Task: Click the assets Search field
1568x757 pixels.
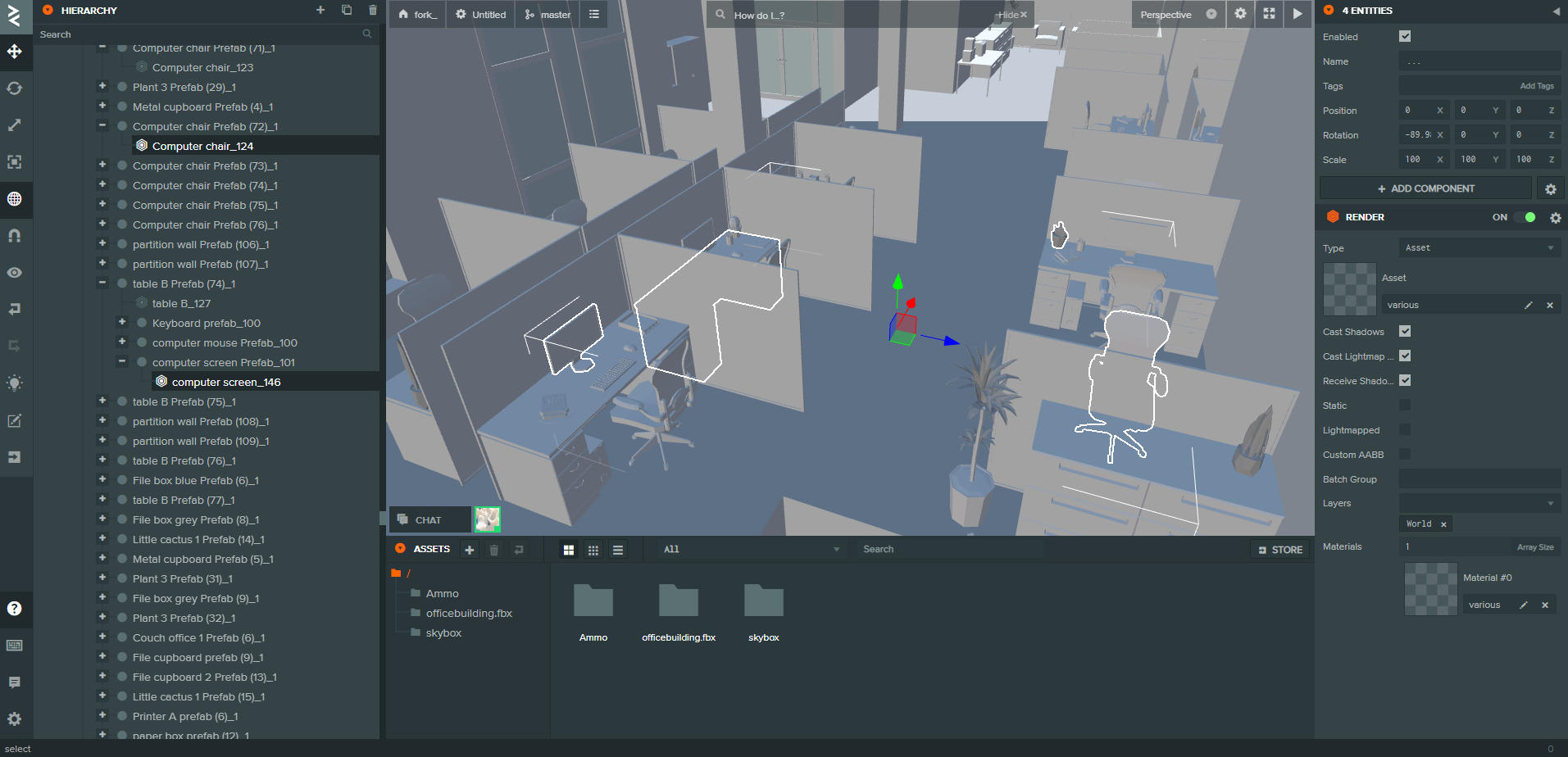Action: [x=1049, y=550]
